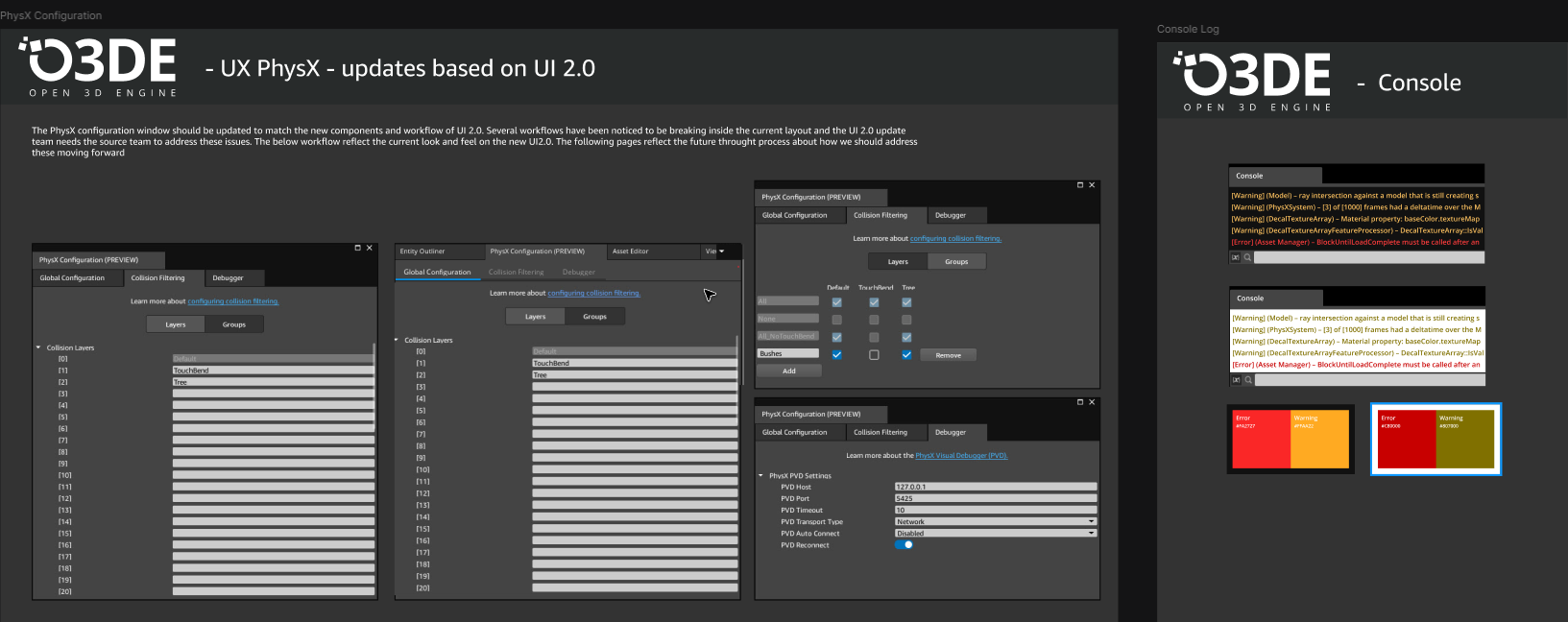The width and height of the screenshot is (1568, 622).
Task: Select Debugger sub-tab in docked middle window
Action: pyautogui.click(x=579, y=272)
